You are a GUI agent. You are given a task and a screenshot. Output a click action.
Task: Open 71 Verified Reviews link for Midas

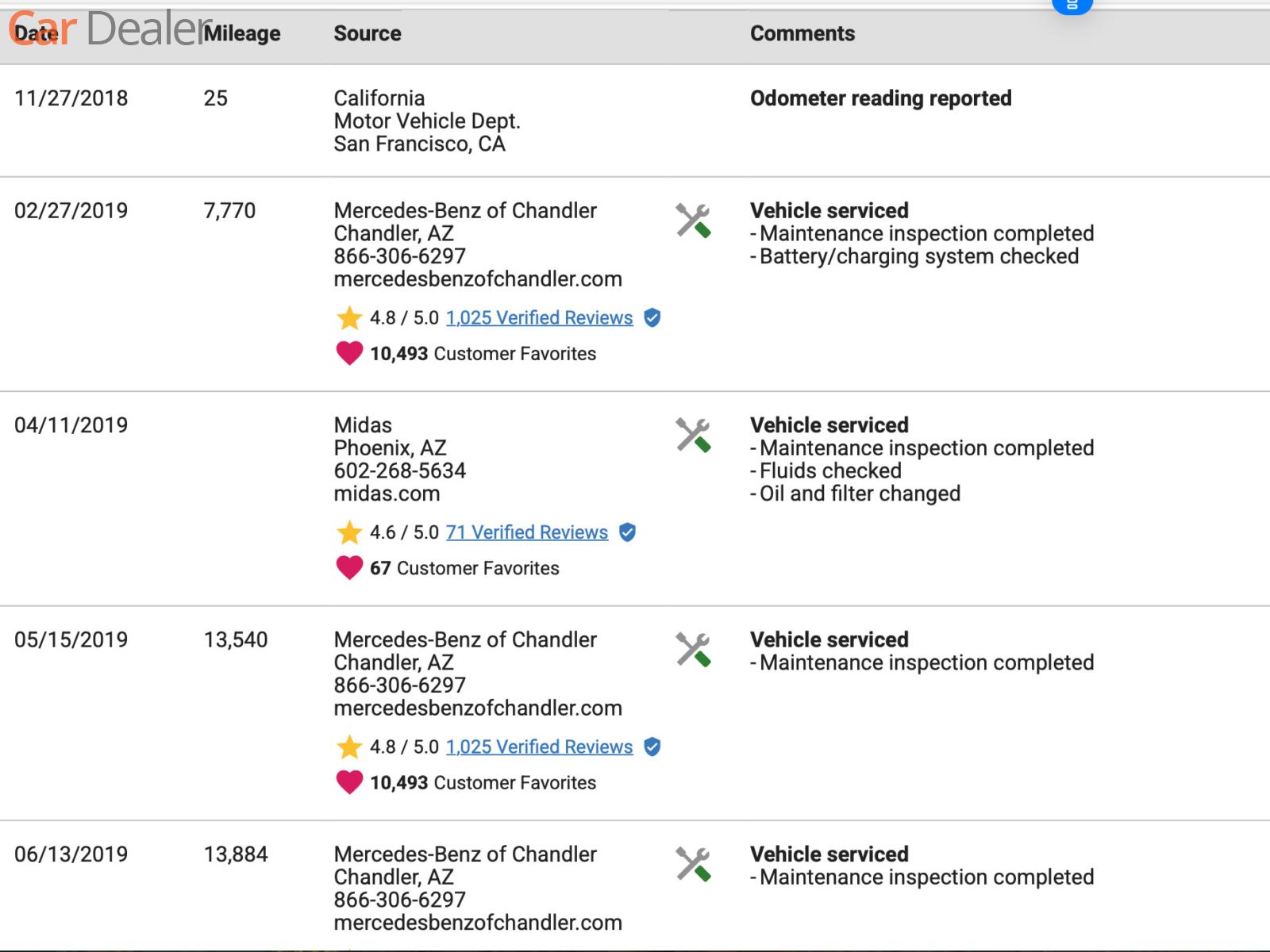[526, 532]
